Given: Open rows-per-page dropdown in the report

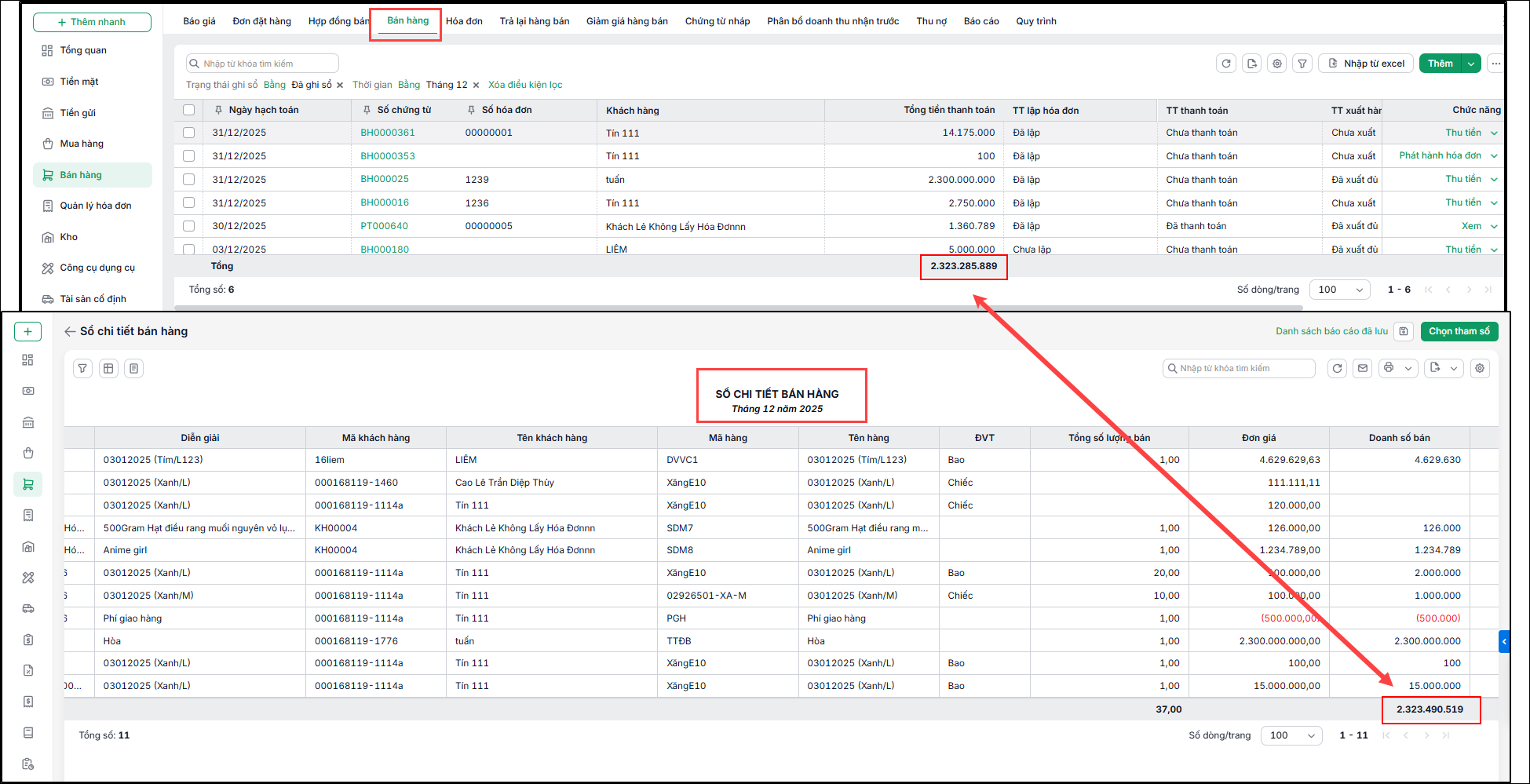Looking at the screenshot, I should [x=1291, y=735].
